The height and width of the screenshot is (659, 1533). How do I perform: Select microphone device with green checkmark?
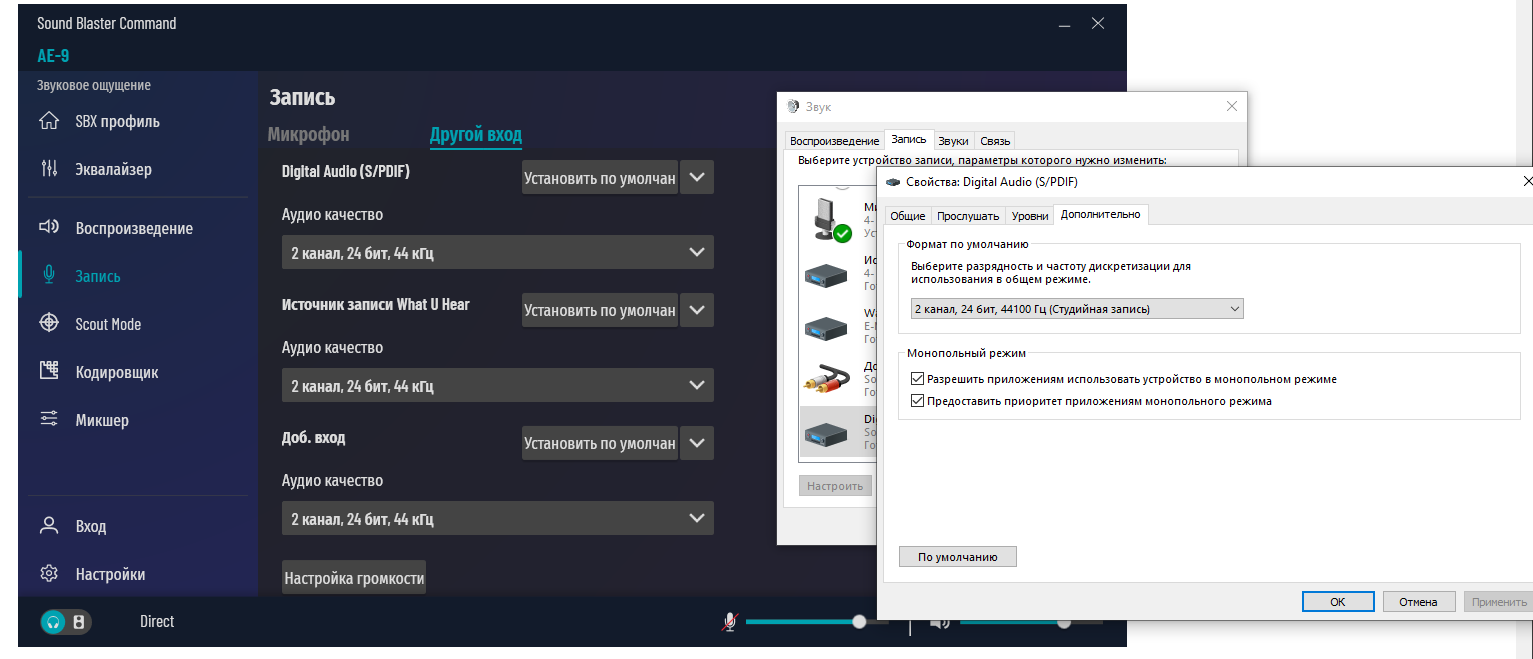pyautogui.click(x=830, y=218)
